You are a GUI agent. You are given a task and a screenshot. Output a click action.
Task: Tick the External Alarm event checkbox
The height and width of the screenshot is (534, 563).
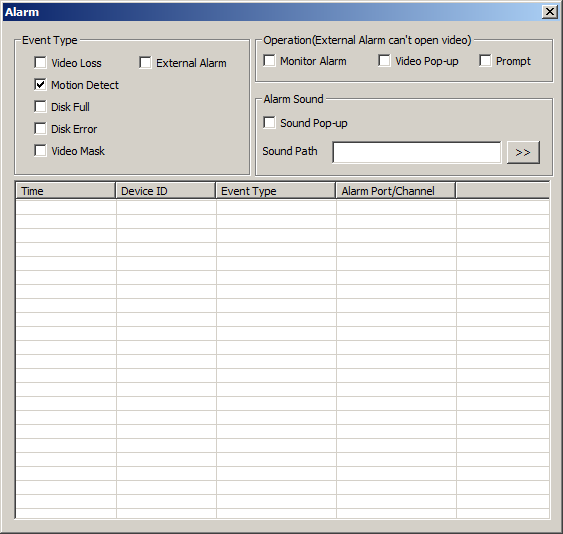[x=145, y=62]
